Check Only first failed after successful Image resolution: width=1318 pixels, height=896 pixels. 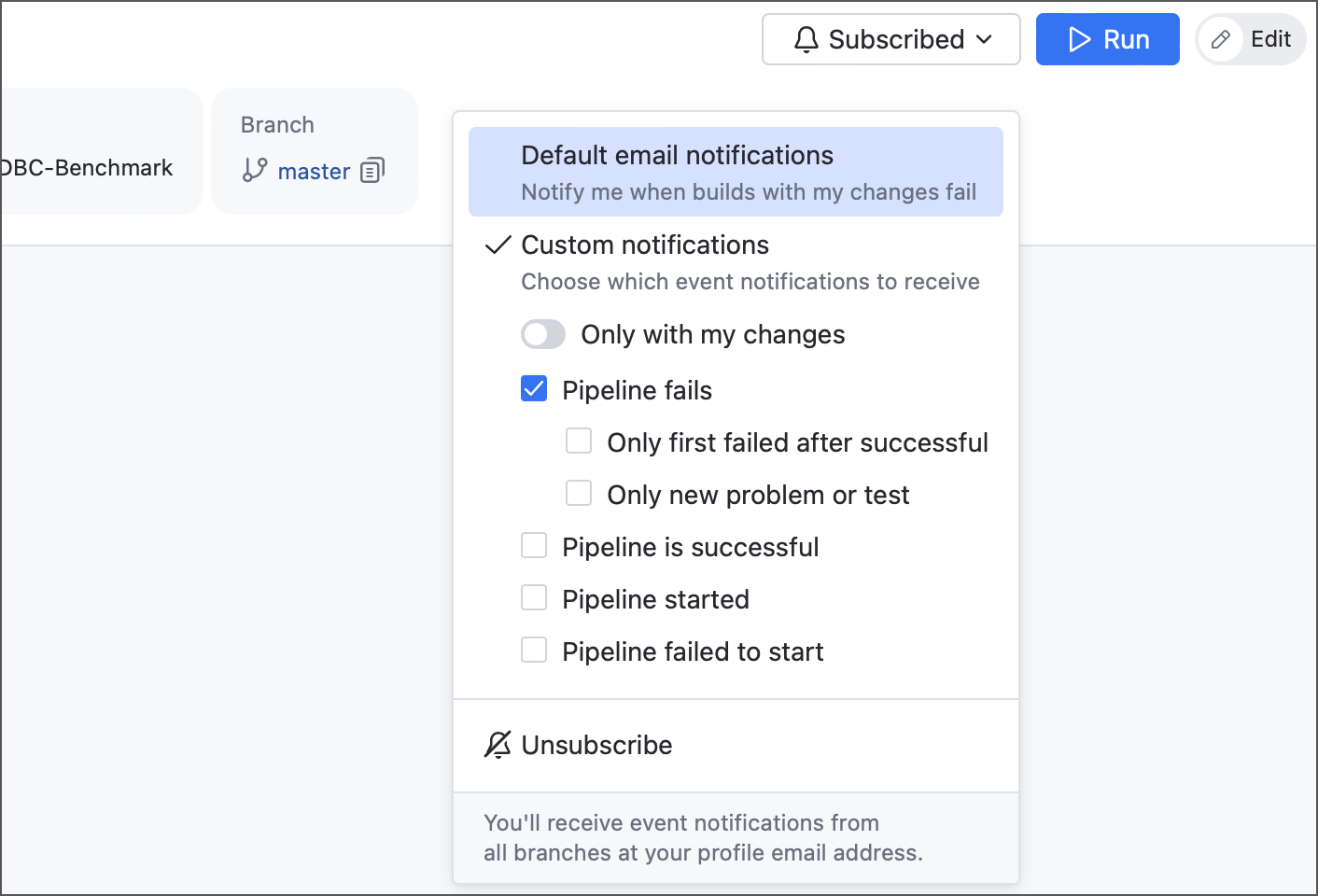pyautogui.click(x=579, y=441)
